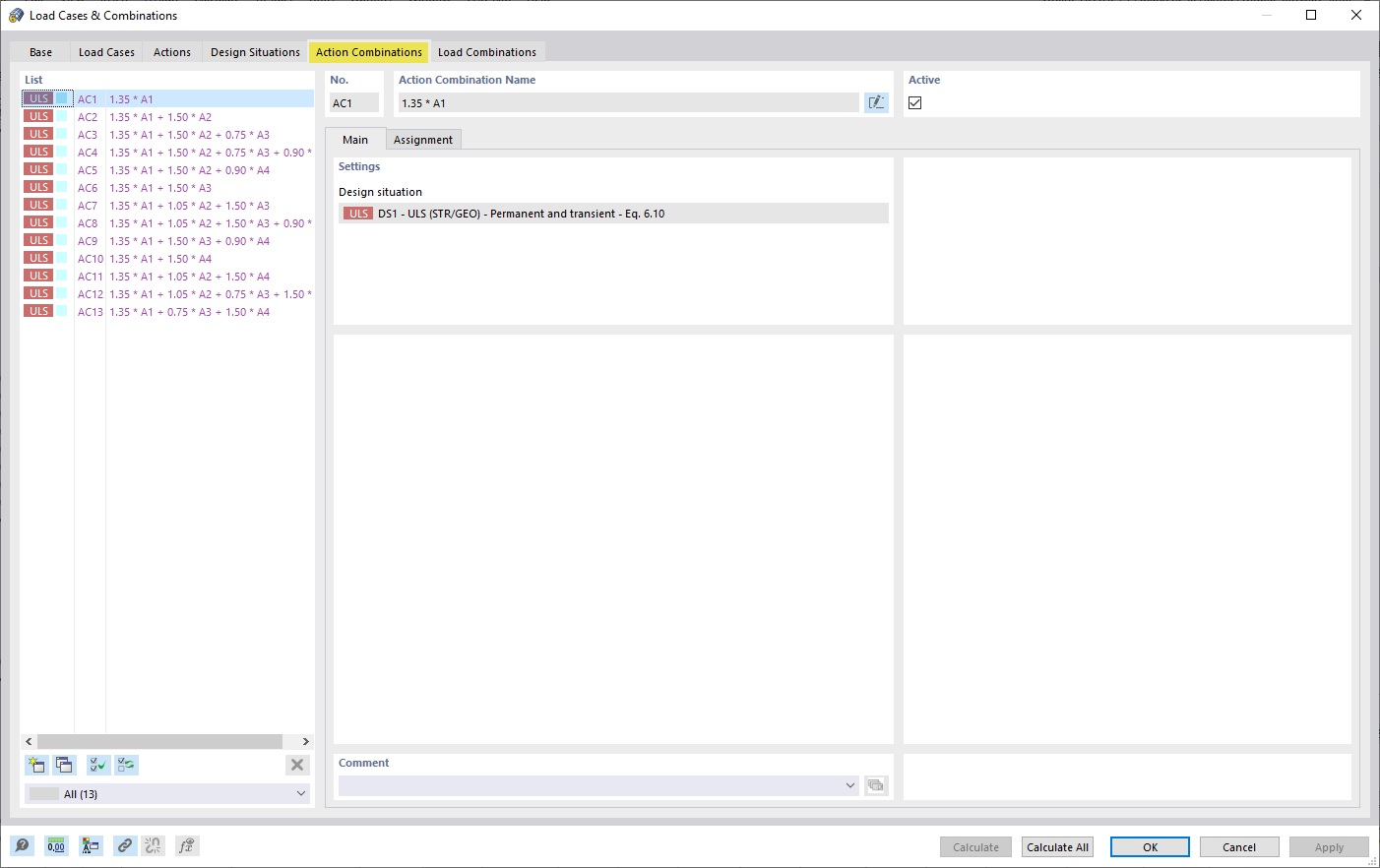Open the All (13) filter dropdown
This screenshot has width=1380, height=868.
pos(166,793)
